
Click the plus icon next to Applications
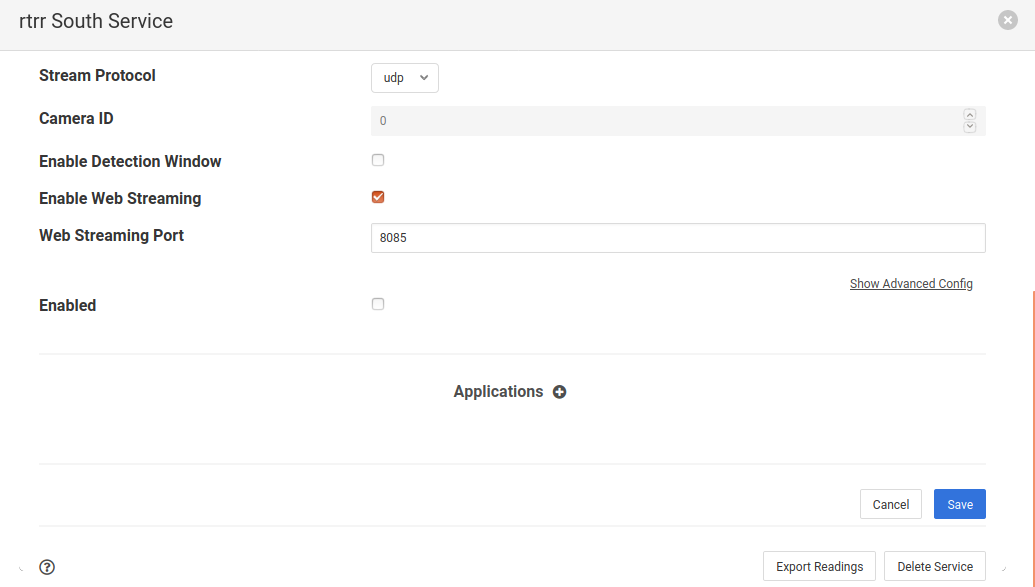(x=559, y=392)
